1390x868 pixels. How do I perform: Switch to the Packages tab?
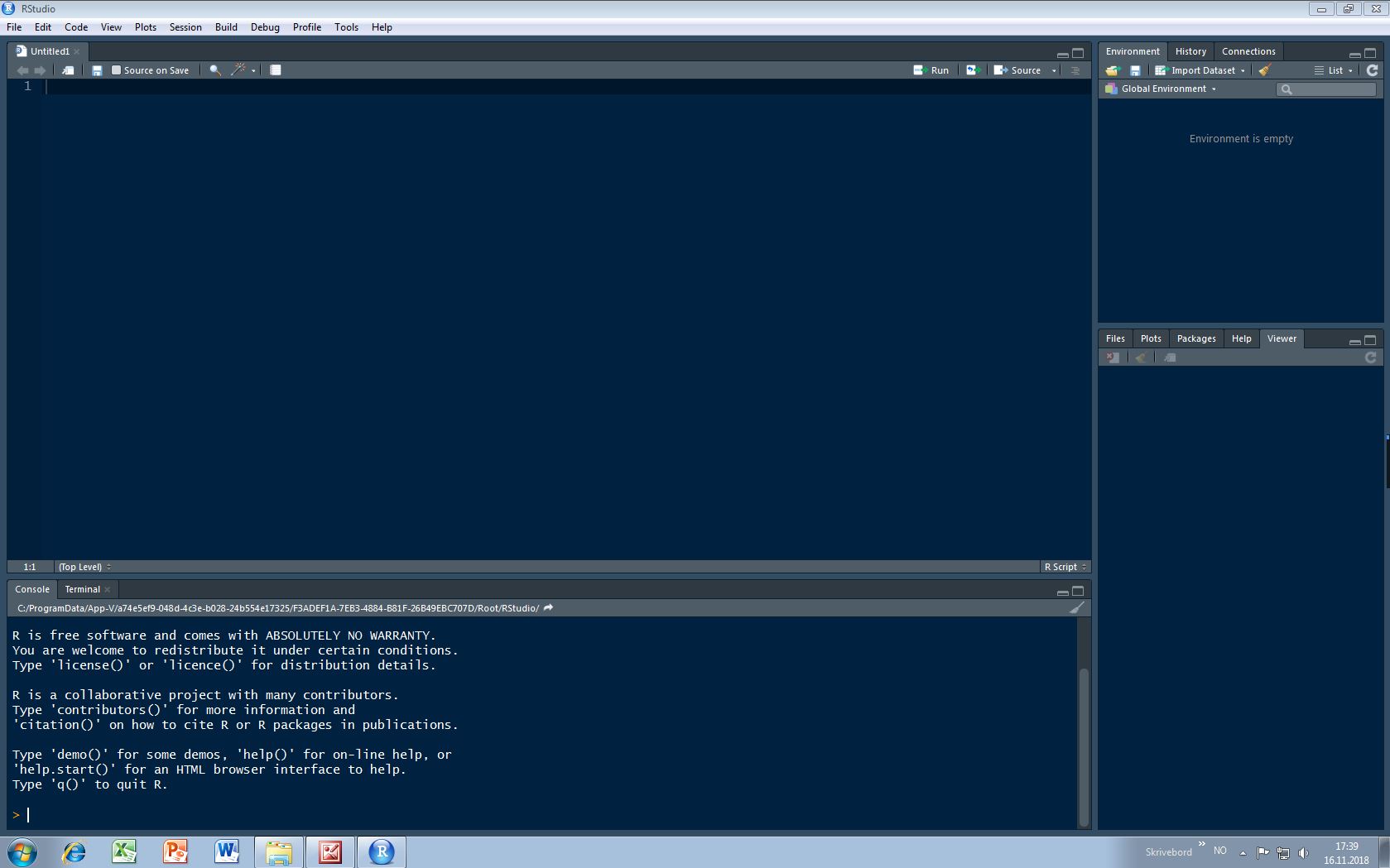(1196, 338)
